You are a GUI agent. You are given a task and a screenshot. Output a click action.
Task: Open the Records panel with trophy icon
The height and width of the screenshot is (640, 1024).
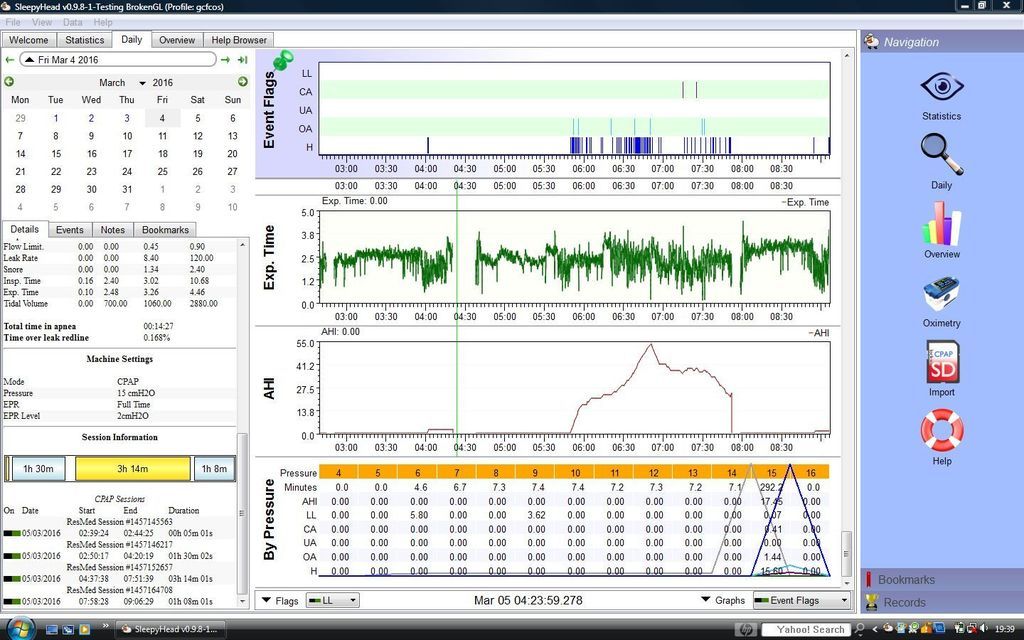tap(942, 602)
